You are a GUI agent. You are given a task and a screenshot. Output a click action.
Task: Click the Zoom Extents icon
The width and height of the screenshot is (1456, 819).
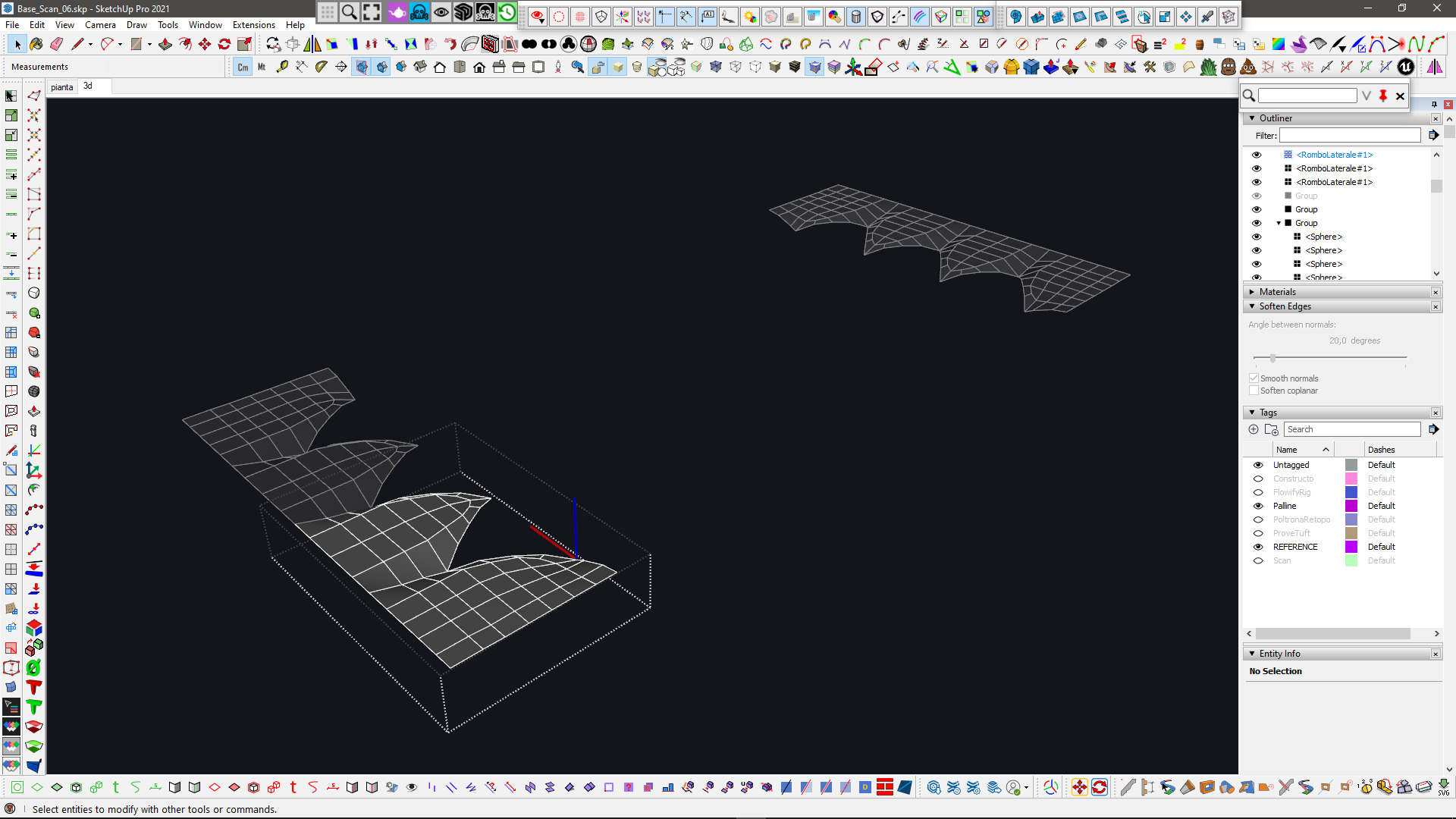(x=372, y=11)
